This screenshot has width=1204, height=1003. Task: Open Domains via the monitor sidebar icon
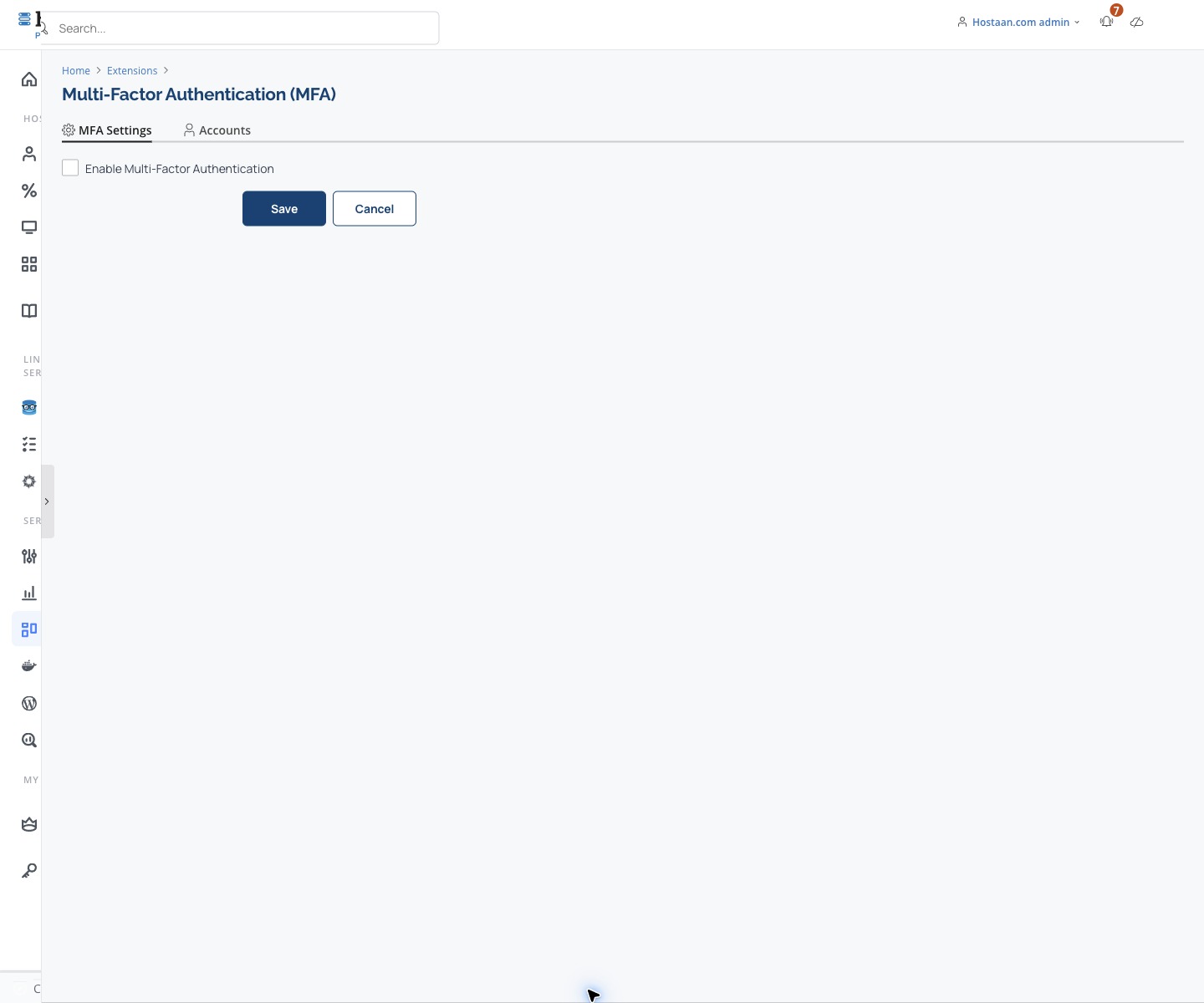[29, 227]
